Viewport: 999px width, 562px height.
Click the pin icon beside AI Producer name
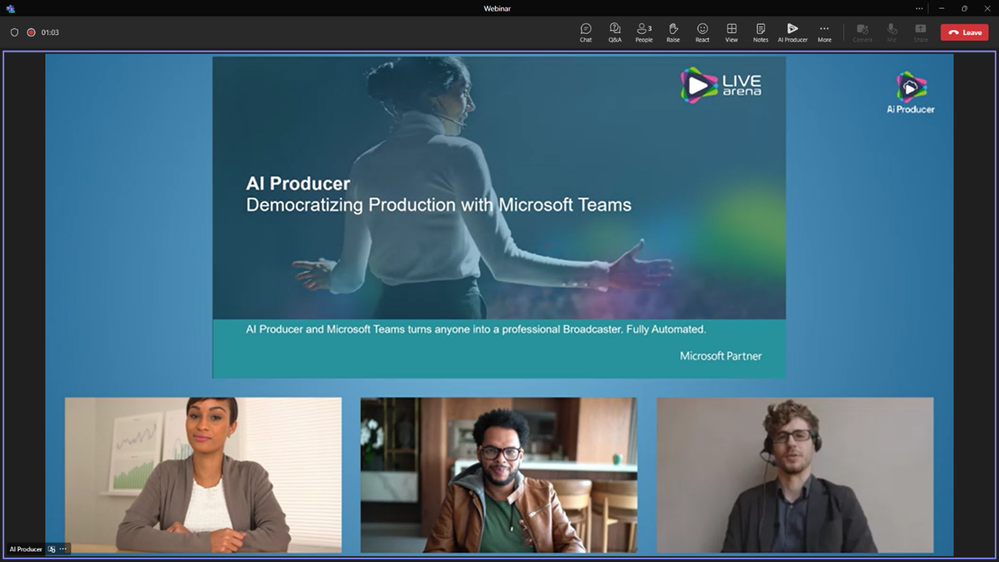[x=52, y=549]
